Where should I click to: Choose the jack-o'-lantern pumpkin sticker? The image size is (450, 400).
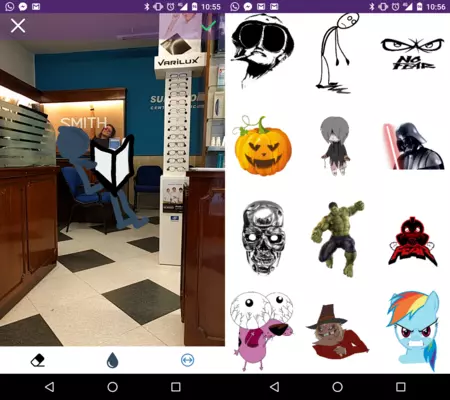click(x=262, y=146)
